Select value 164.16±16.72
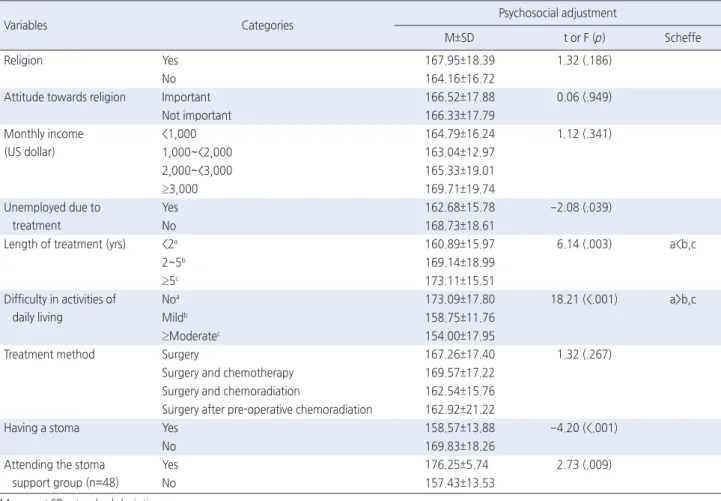 click(460, 79)
